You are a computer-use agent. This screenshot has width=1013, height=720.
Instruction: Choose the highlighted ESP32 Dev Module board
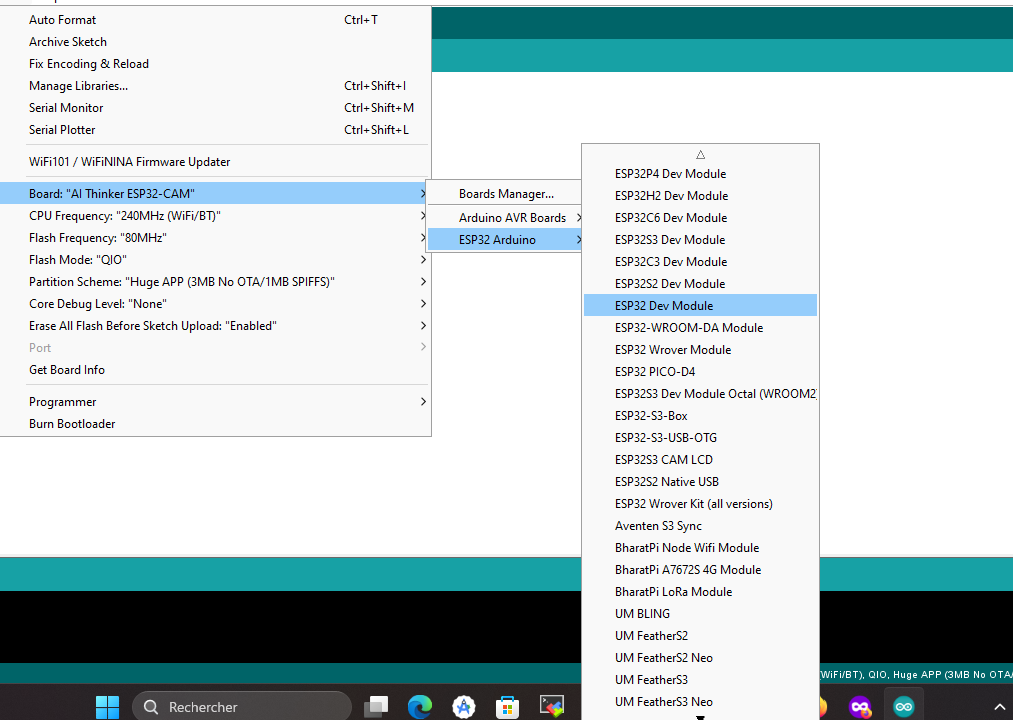(x=700, y=305)
